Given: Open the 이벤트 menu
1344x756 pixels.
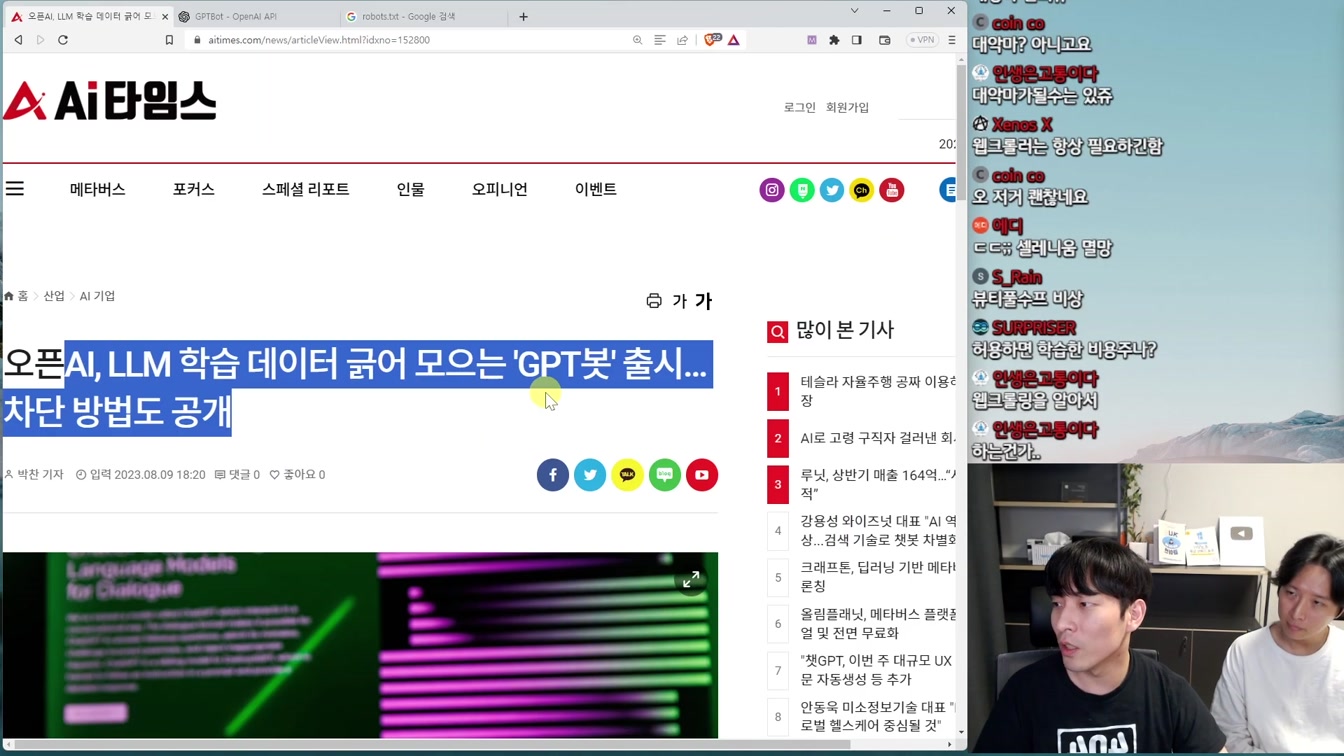Looking at the screenshot, I should point(596,189).
